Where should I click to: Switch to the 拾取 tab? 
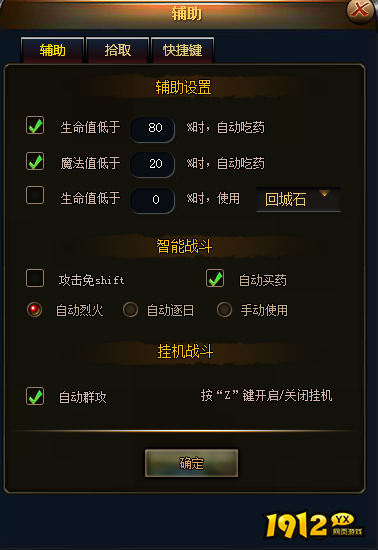(x=117, y=50)
